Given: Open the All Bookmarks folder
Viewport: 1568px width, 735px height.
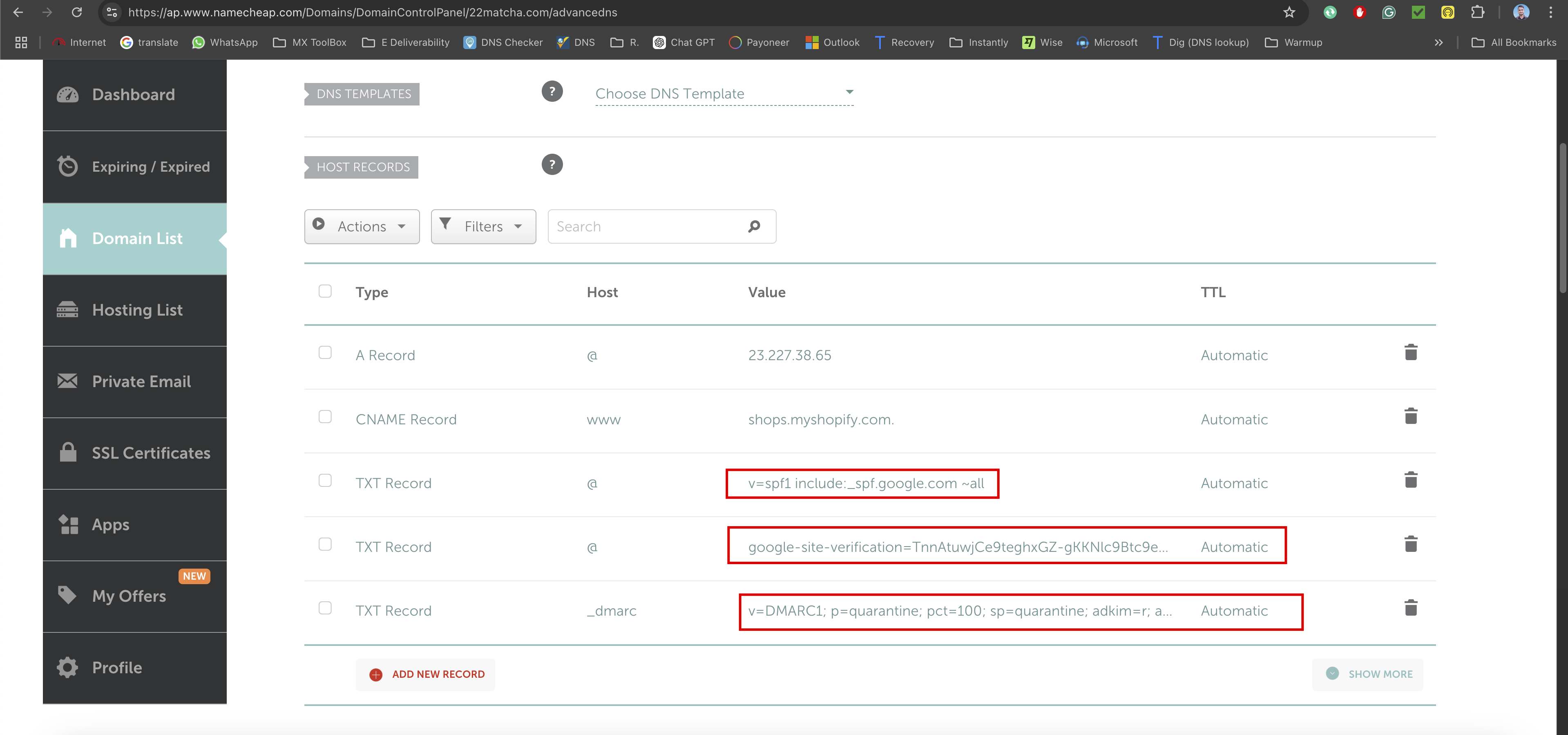Looking at the screenshot, I should (x=1514, y=42).
